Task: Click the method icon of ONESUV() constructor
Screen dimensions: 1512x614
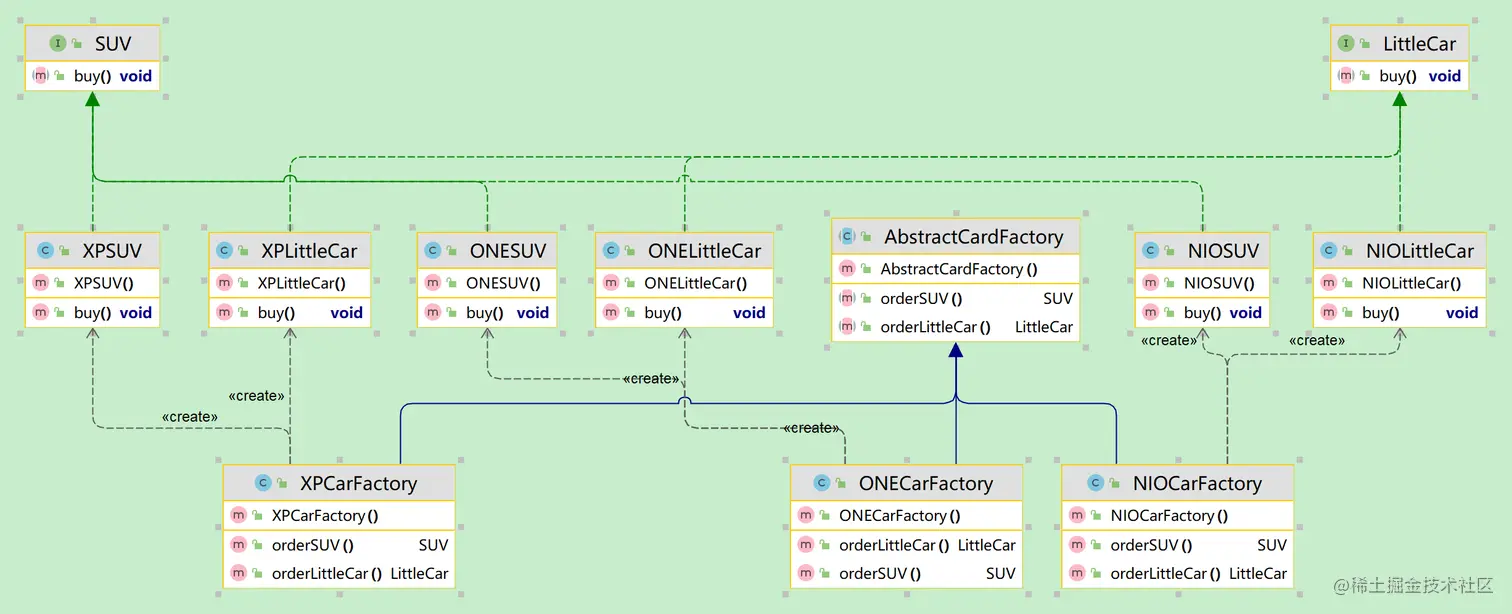Action: pos(433,283)
